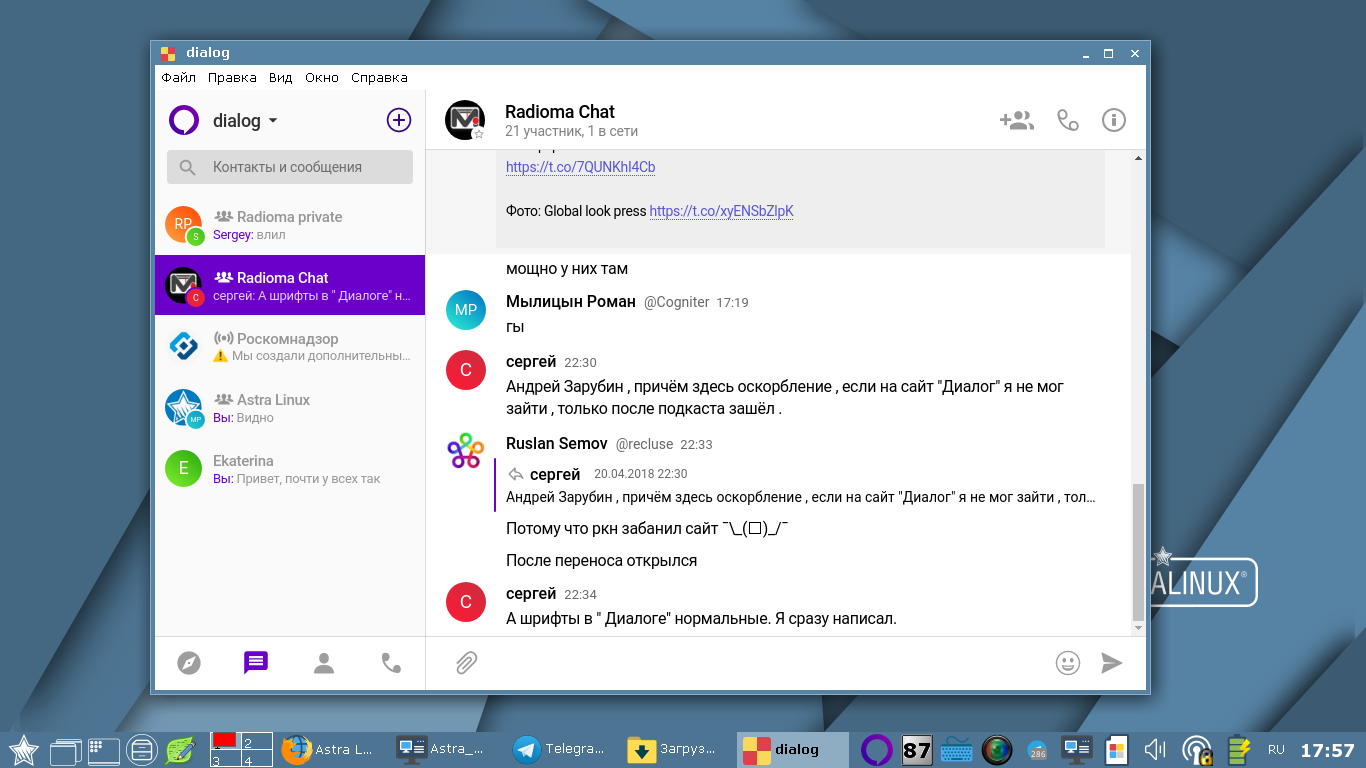This screenshot has height=768, width=1366.
Task: Click the 87 tray indicator
Action: (x=917, y=750)
